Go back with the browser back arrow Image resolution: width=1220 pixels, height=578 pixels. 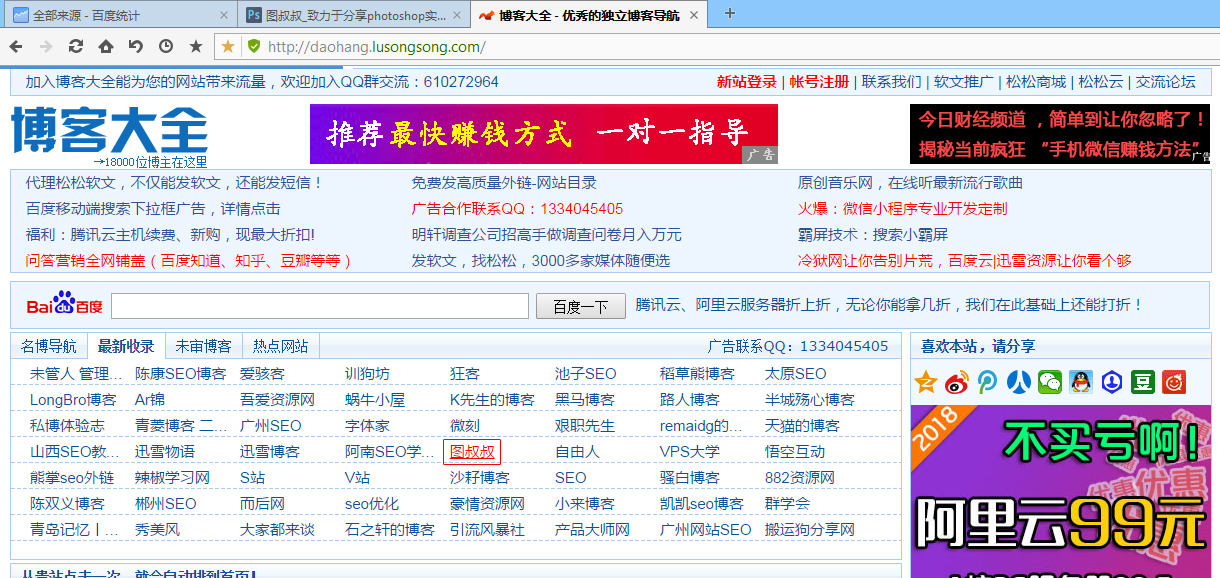(16, 46)
